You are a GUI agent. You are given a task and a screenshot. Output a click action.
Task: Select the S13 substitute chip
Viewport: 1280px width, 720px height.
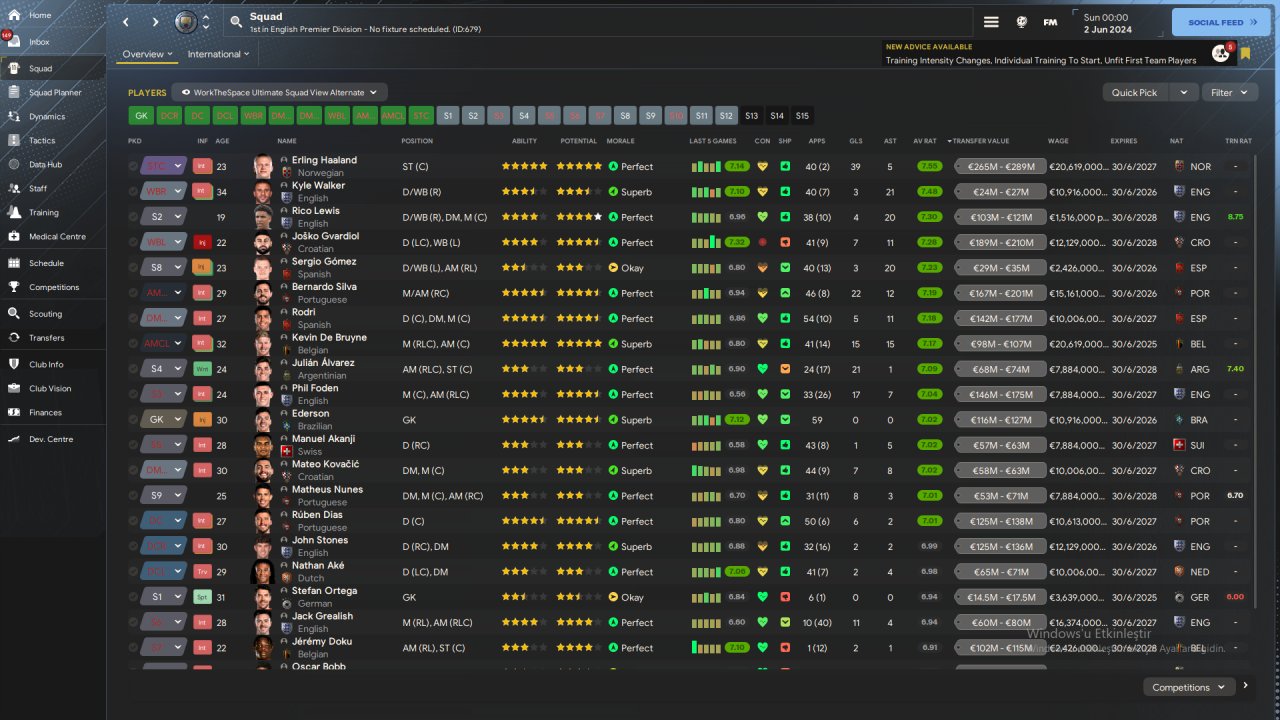[x=752, y=116]
